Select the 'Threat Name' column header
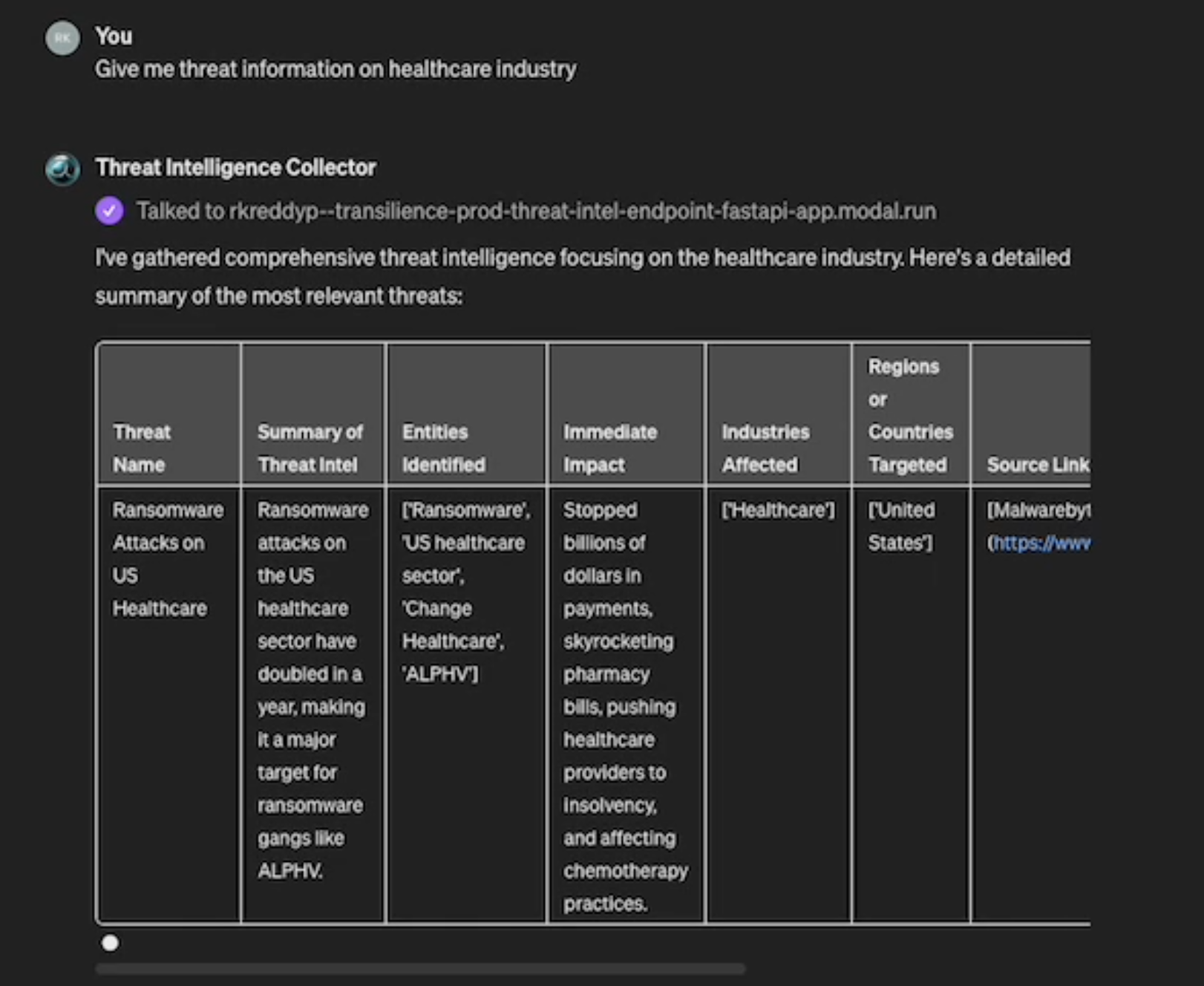This screenshot has width=1204, height=986. tap(169, 414)
